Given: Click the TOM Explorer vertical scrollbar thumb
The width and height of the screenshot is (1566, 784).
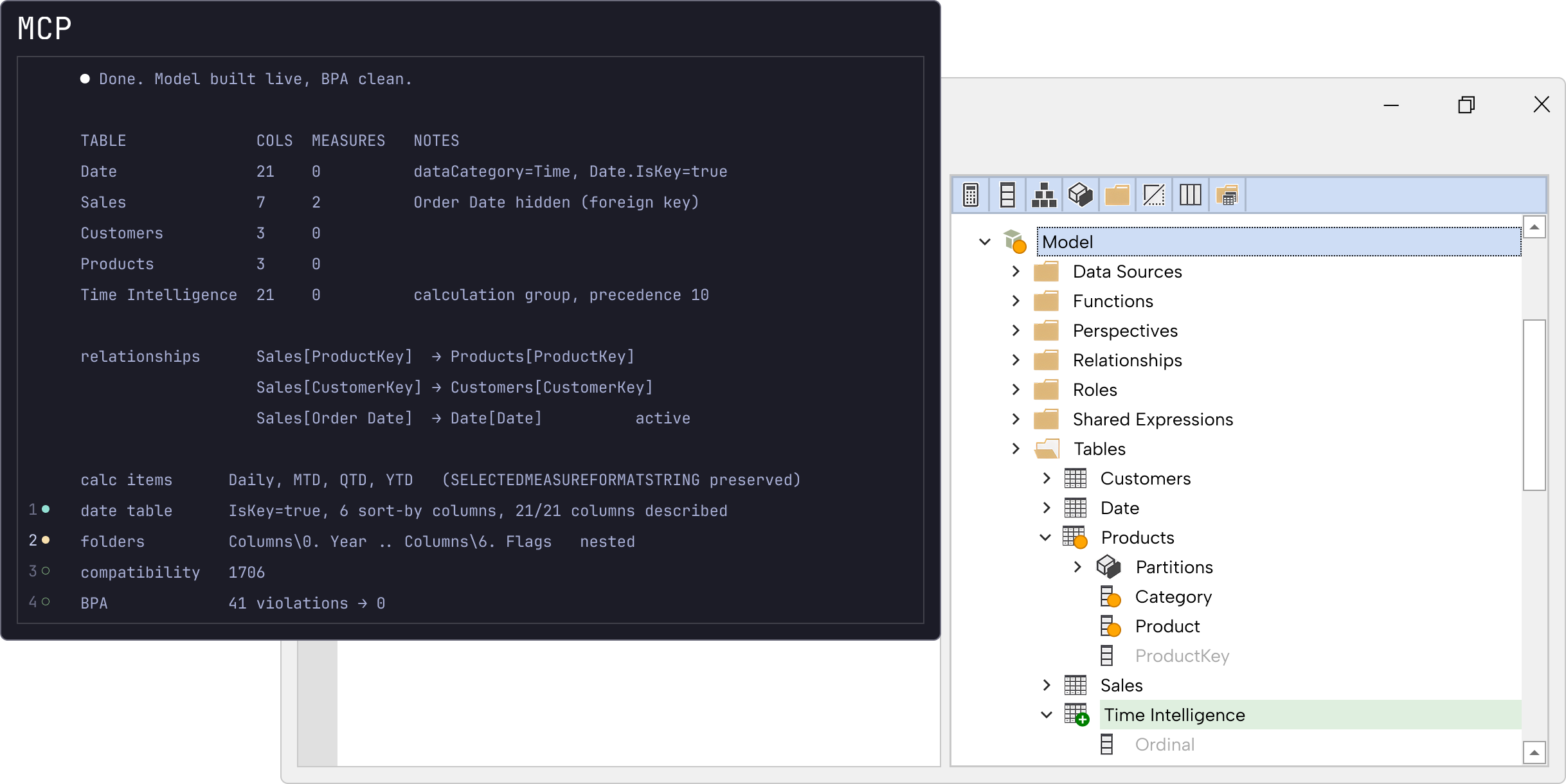Looking at the screenshot, I should (x=1534, y=405).
